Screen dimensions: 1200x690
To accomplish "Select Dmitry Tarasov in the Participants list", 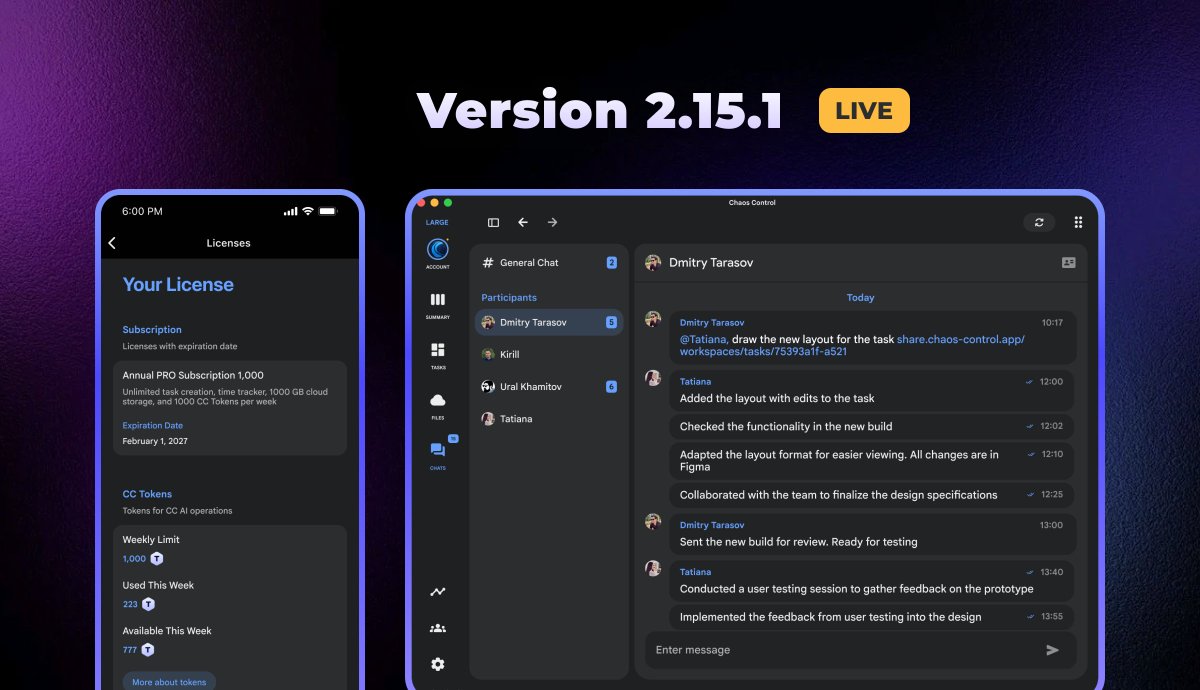I will tap(549, 322).
